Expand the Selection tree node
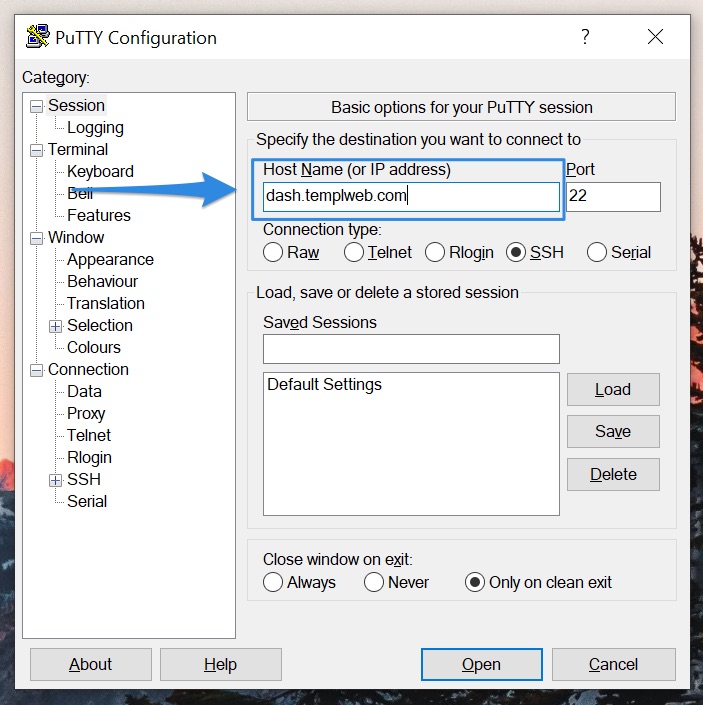703x705 pixels. coord(55,326)
